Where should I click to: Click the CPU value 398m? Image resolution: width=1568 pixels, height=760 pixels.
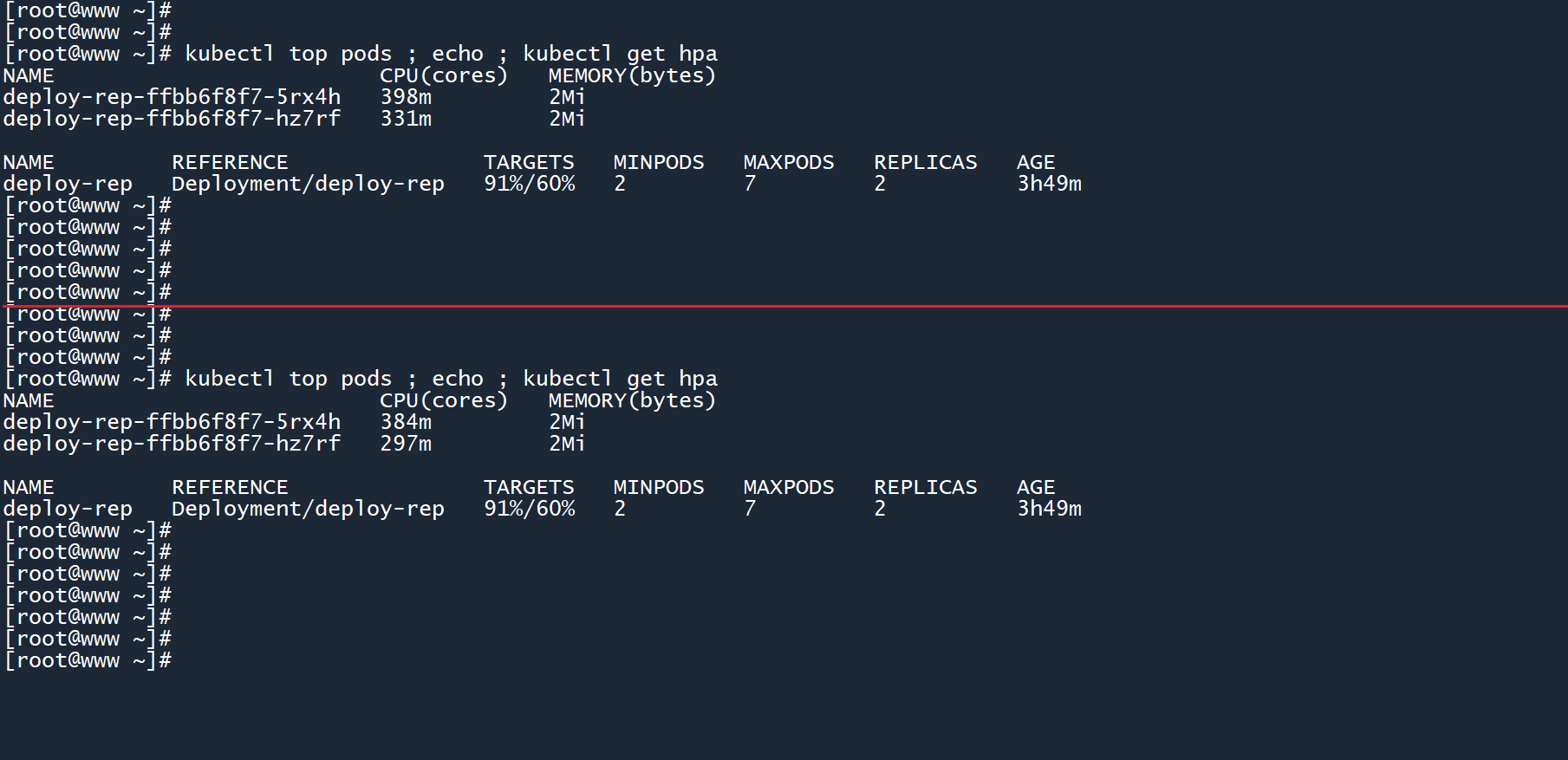point(406,97)
